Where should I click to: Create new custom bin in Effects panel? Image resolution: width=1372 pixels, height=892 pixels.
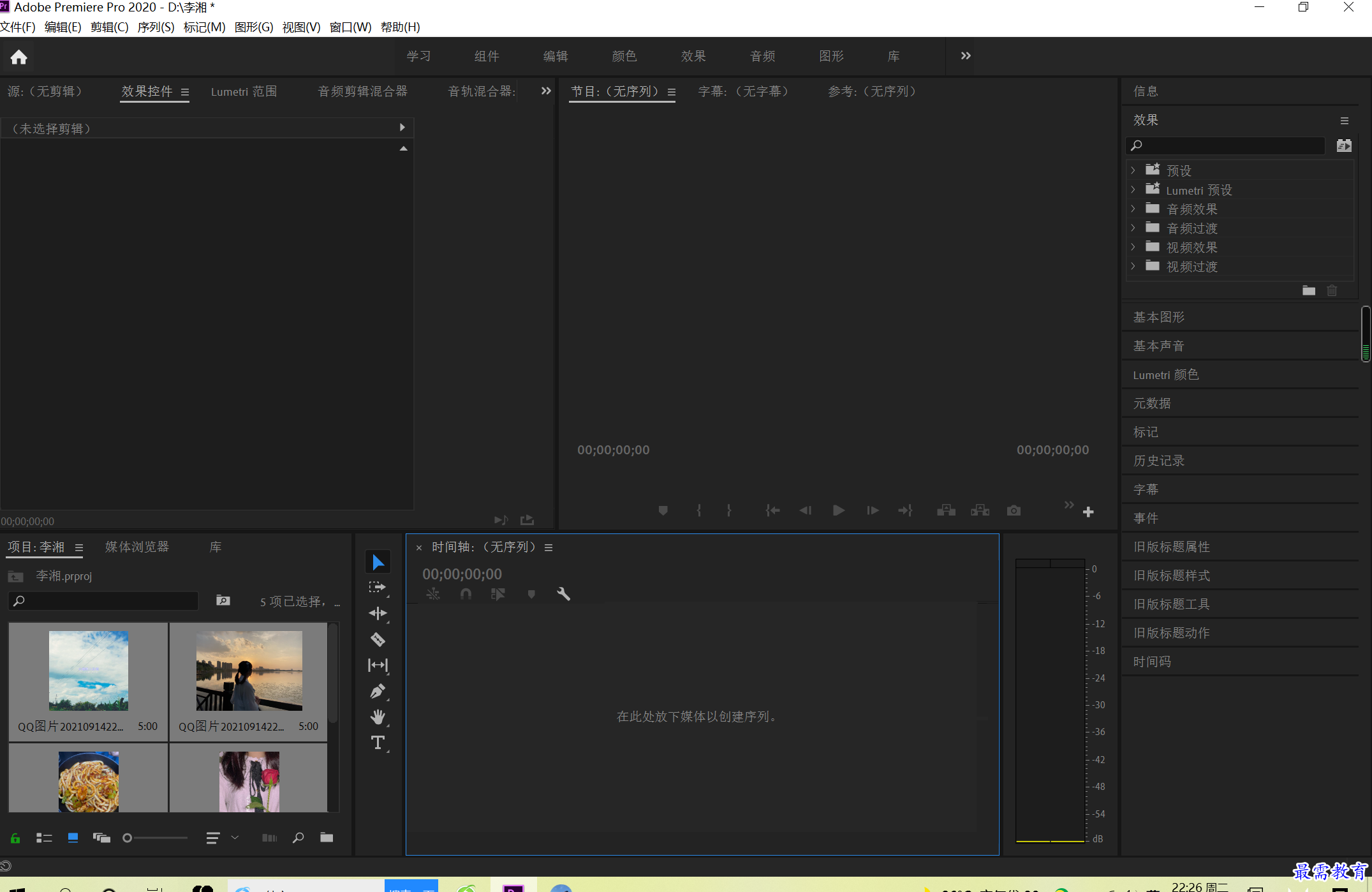(1309, 291)
